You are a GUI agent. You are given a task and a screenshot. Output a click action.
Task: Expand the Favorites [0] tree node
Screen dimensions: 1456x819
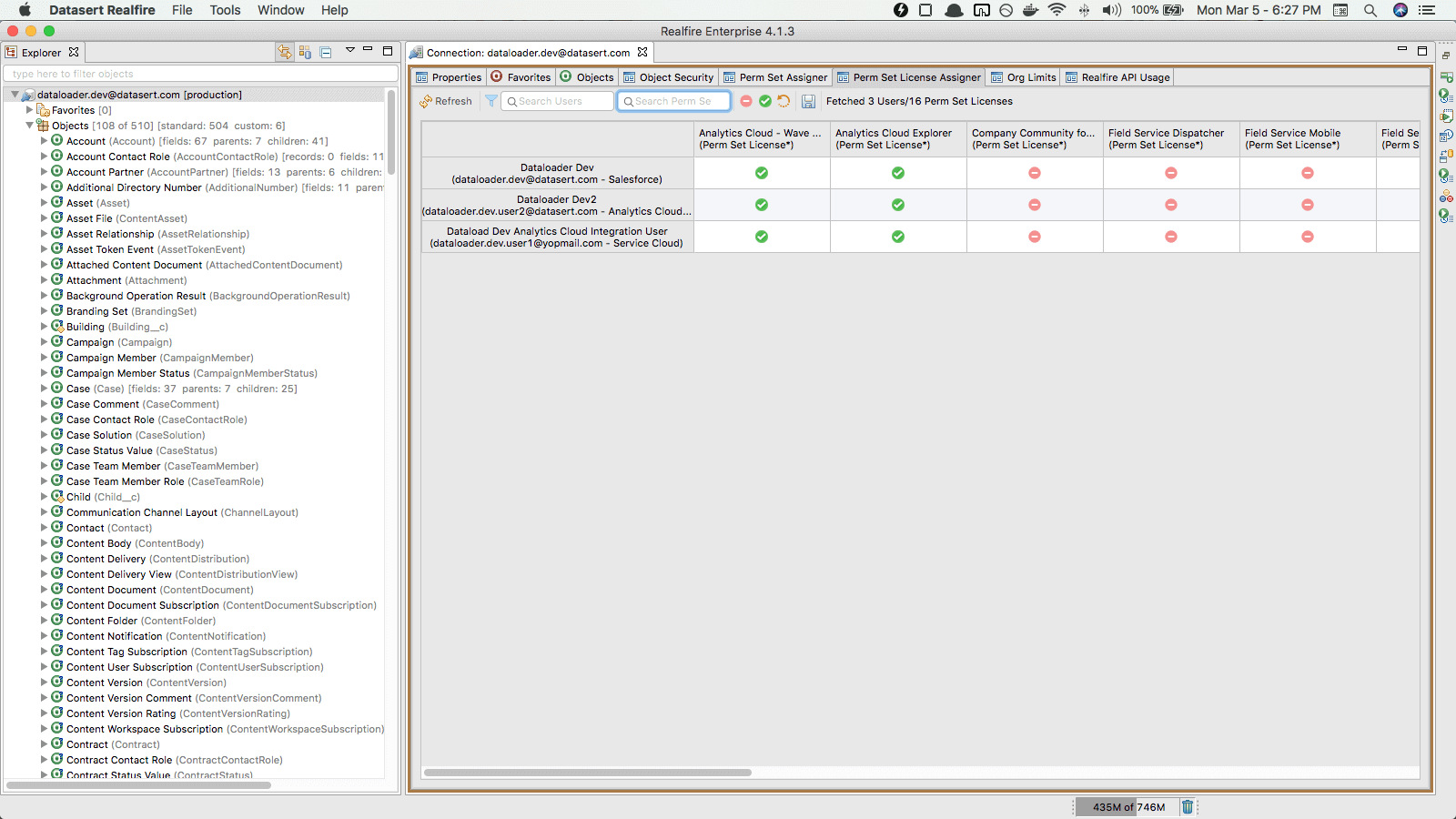click(x=29, y=110)
